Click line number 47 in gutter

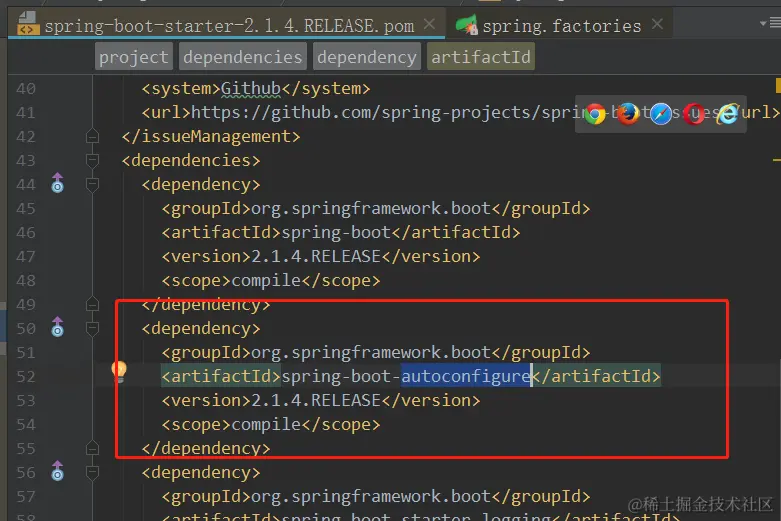click(26, 257)
